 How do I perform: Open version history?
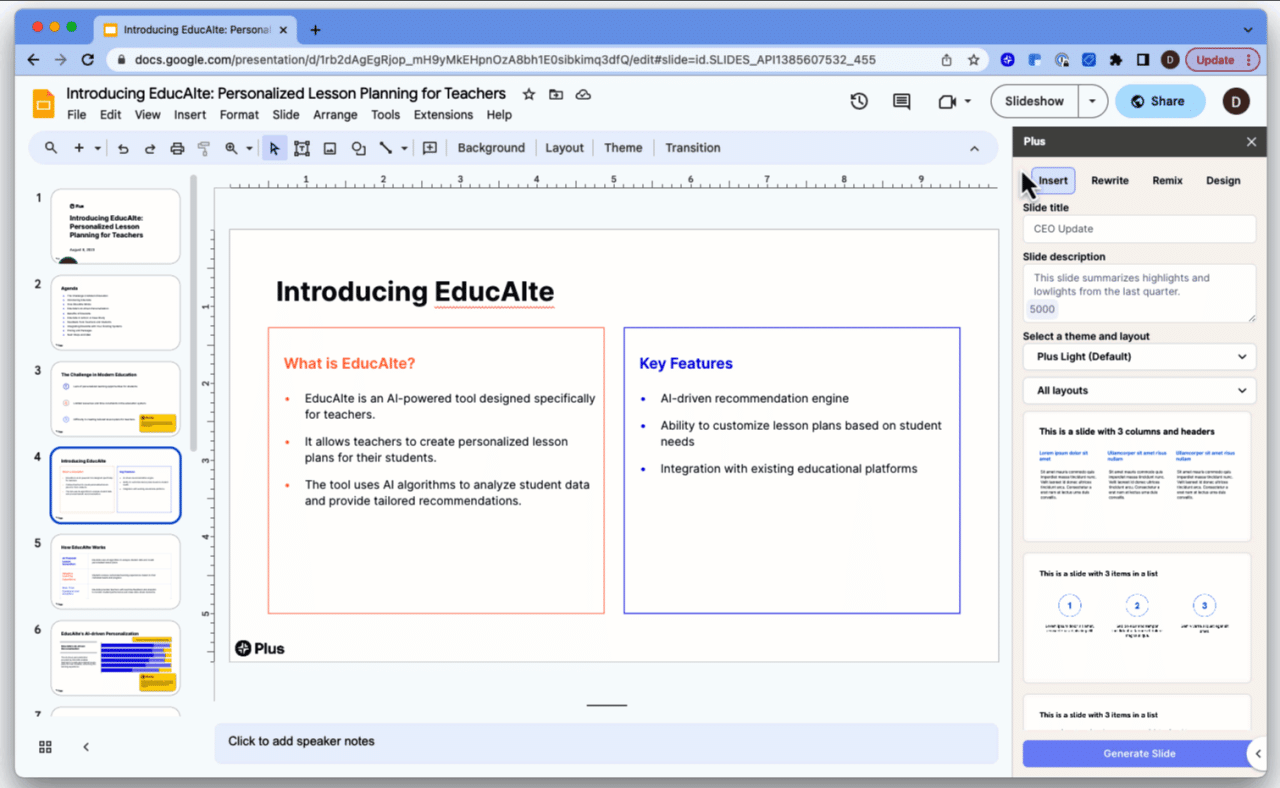(858, 101)
